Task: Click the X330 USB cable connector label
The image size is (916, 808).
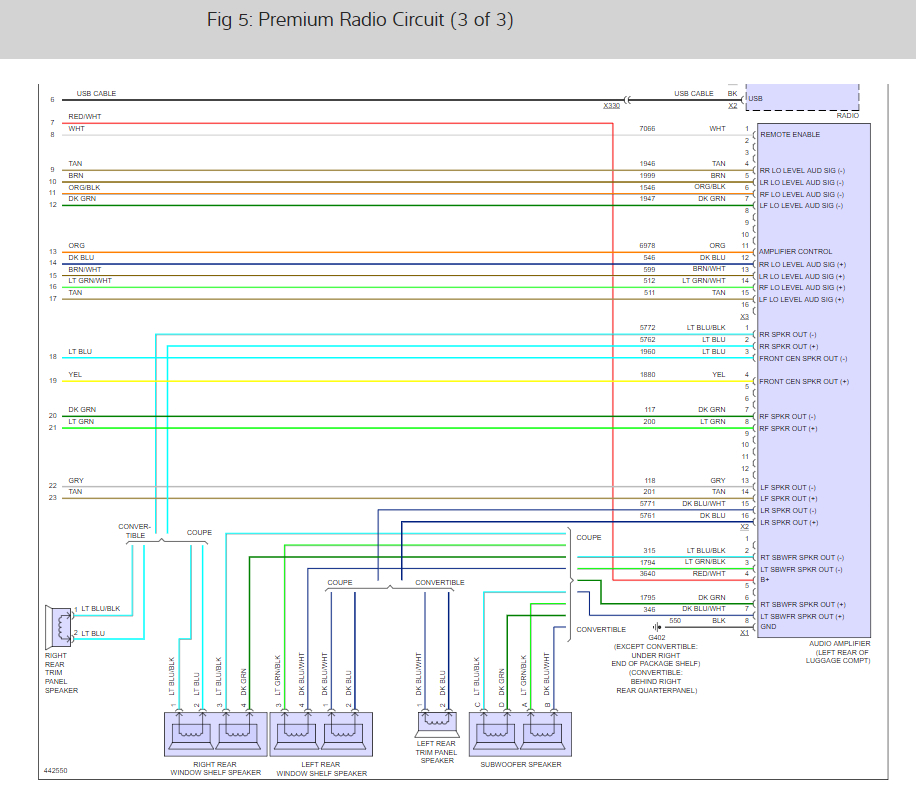Action: (611, 105)
